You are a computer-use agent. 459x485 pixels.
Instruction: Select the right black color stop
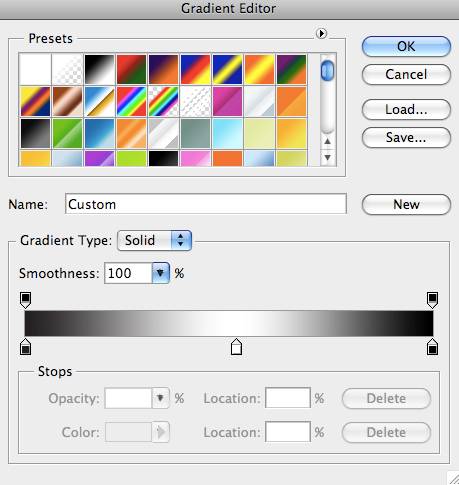432,347
